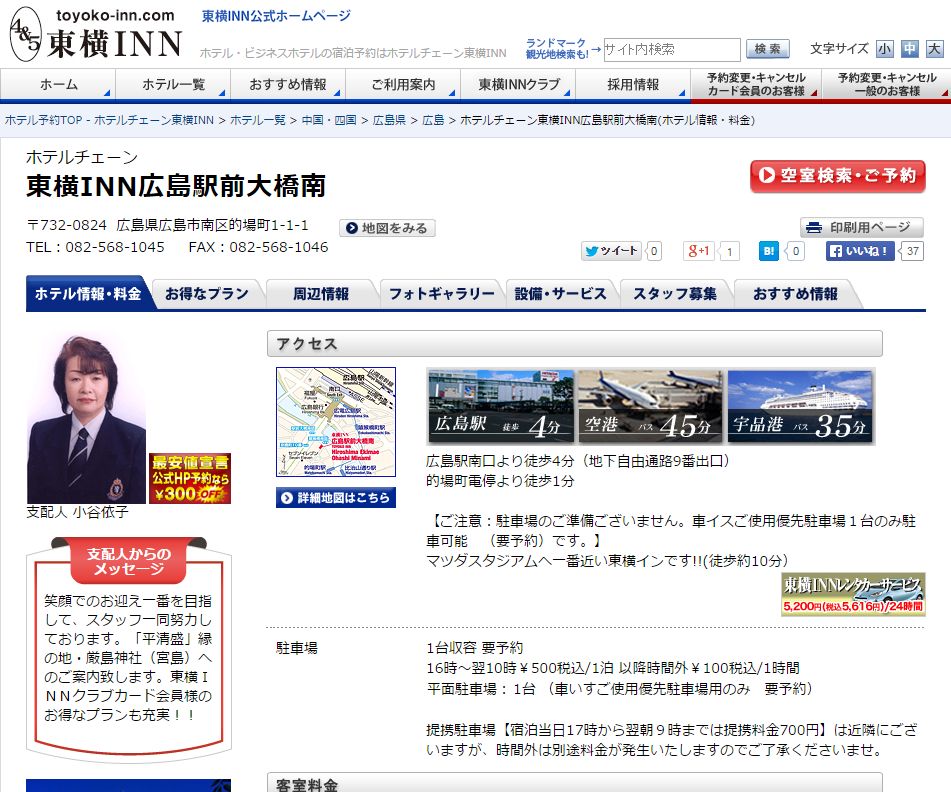Click the Facebook like count 37
The width and height of the screenshot is (951, 792).
click(912, 250)
